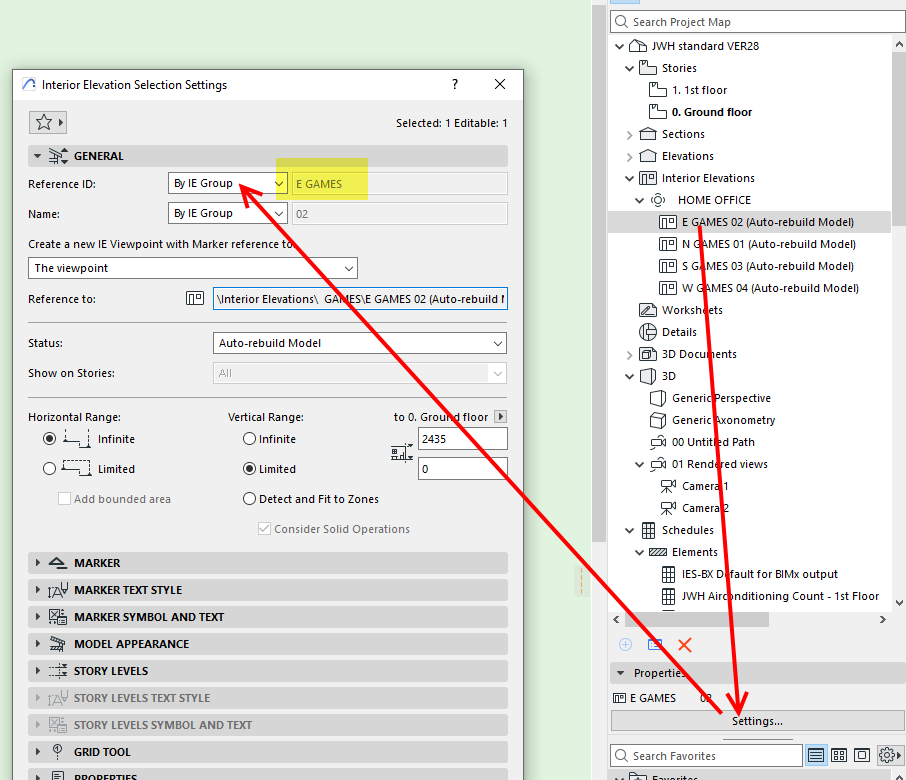The image size is (906, 780).
Task: Collapse the Stories tree node
Action: coord(630,68)
